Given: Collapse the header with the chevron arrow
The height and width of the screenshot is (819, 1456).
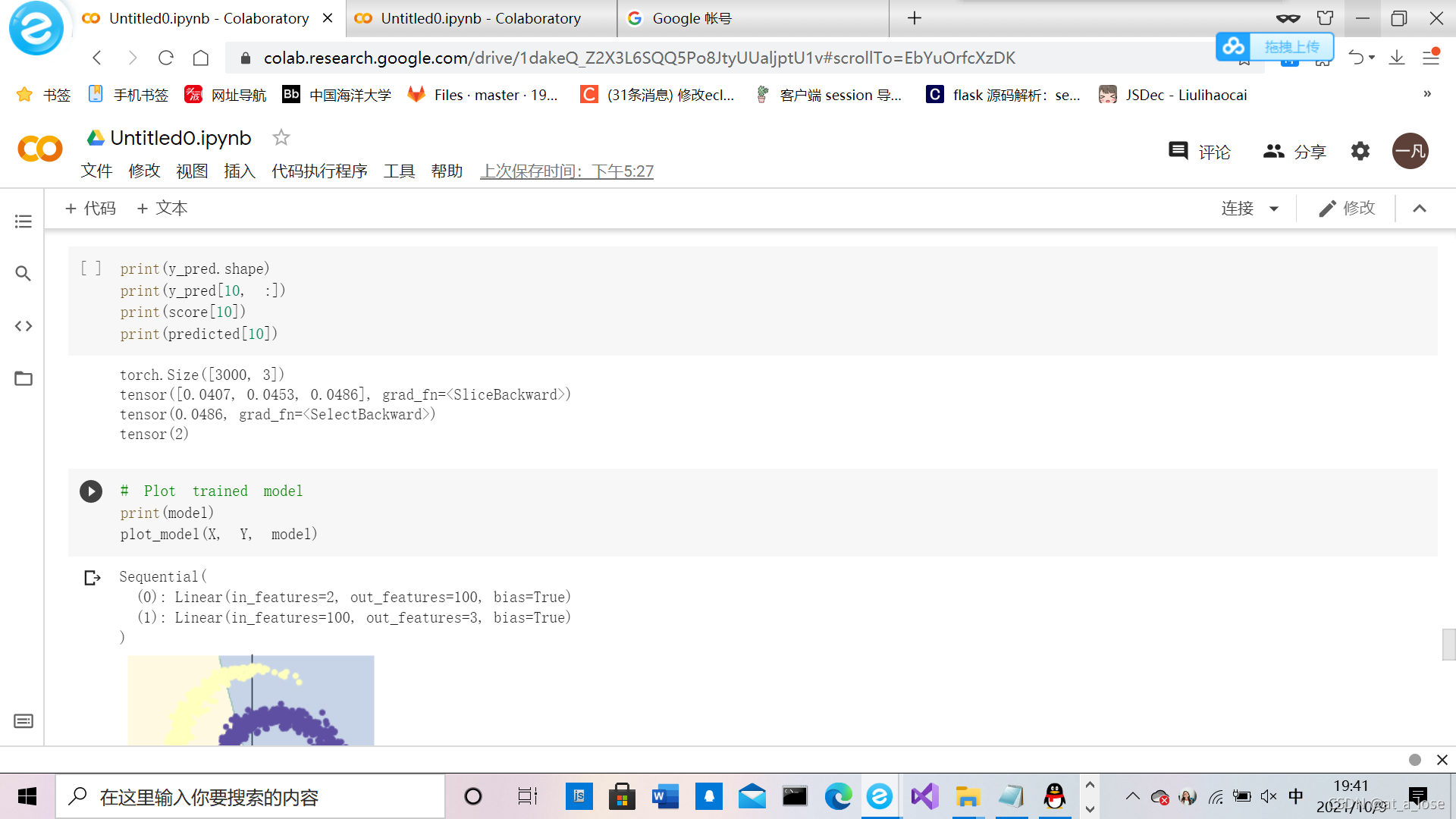Looking at the screenshot, I should 1420,209.
